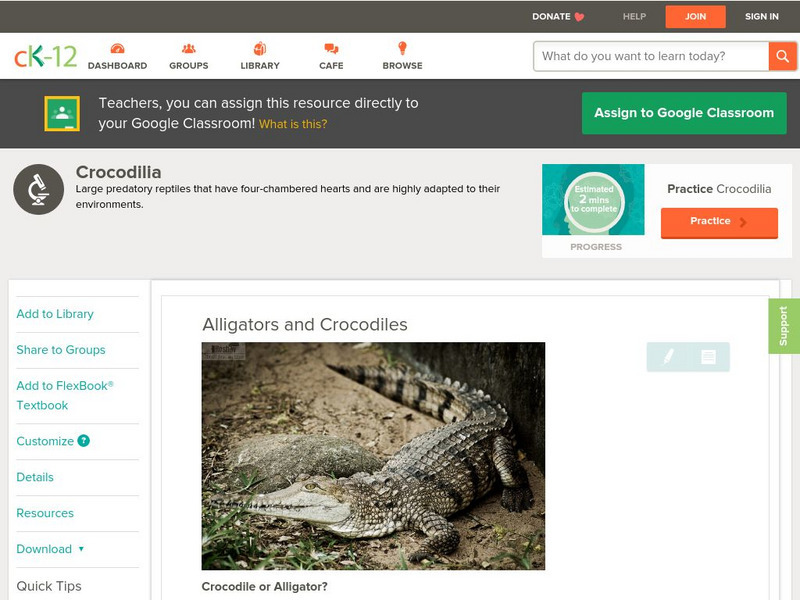This screenshot has width=800, height=600.
Task: Click Assign to Google Classroom
Action: point(684,113)
